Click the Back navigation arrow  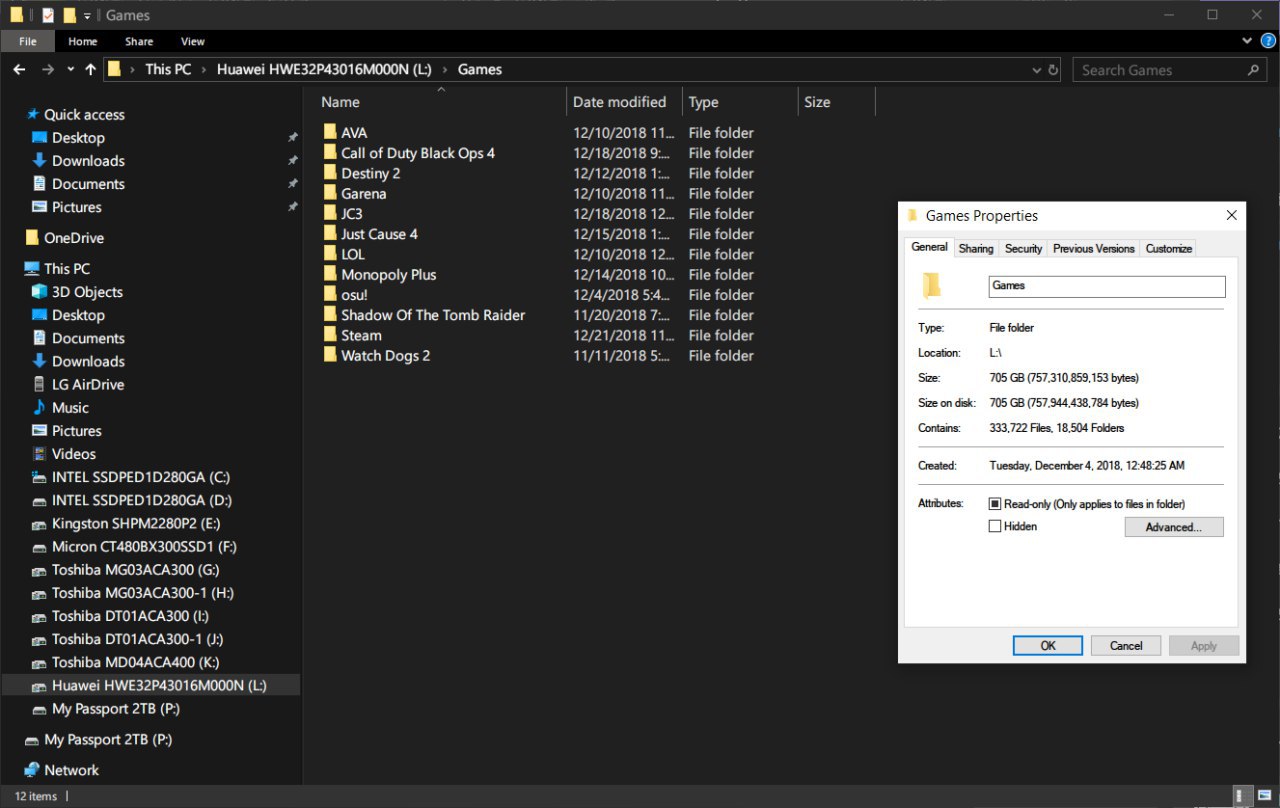click(19, 70)
